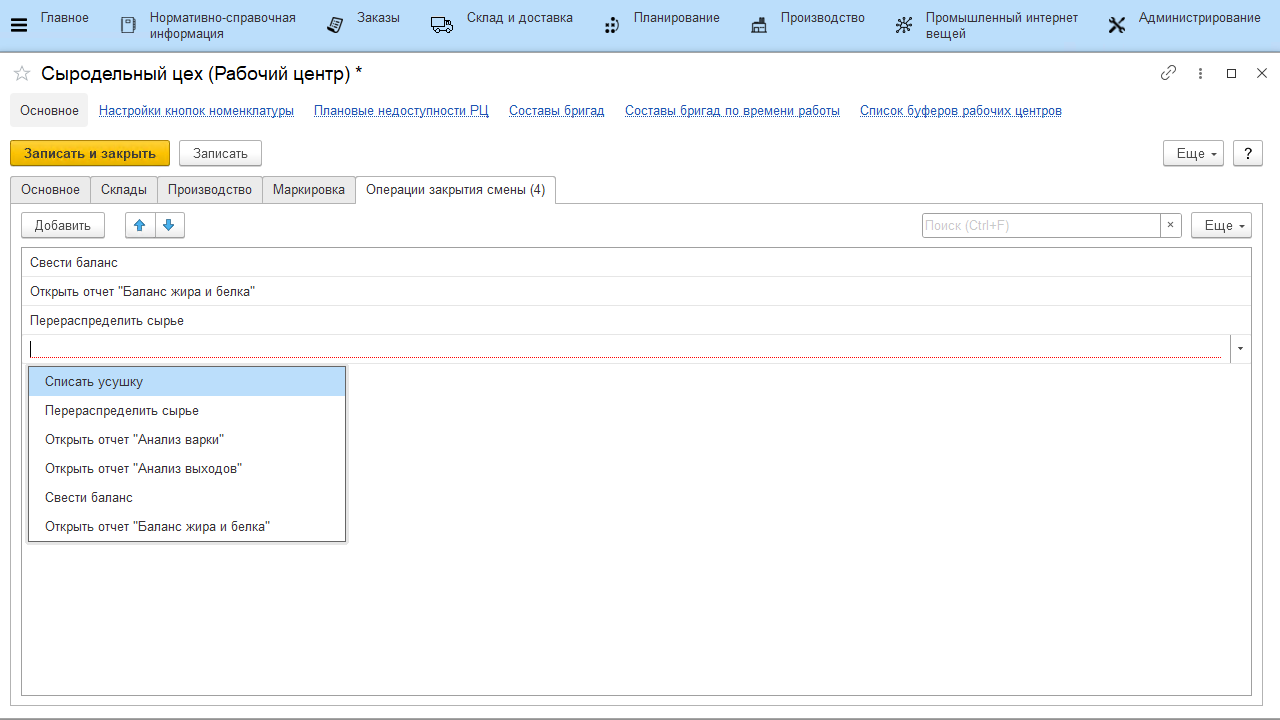
Task: Expand the dropdown arrow in the edited row
Action: click(x=1240, y=349)
